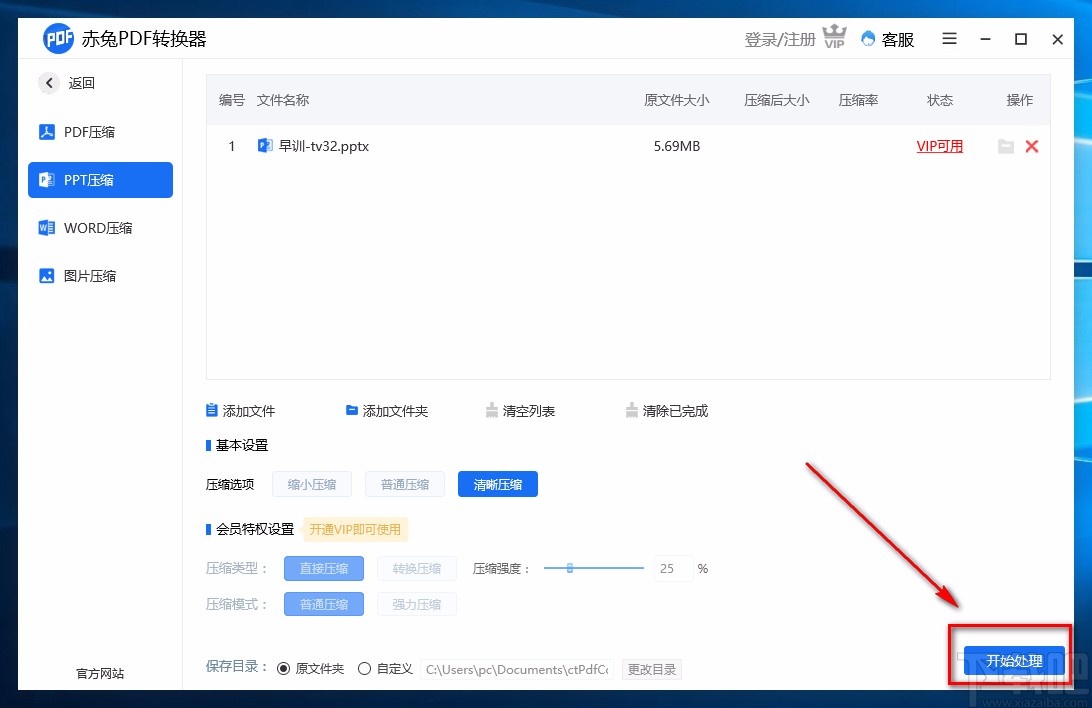Delete 早训-tv32.pptx using the red X icon

point(1032,146)
